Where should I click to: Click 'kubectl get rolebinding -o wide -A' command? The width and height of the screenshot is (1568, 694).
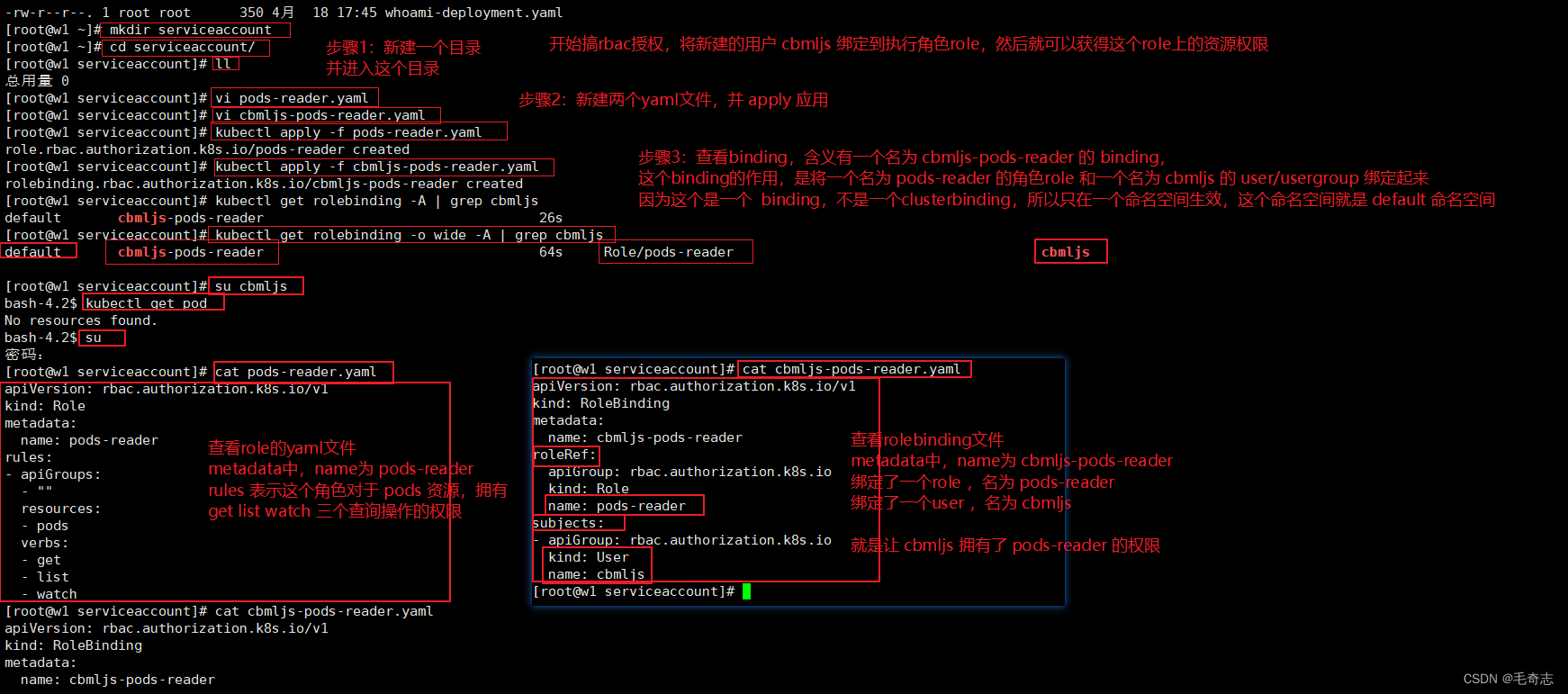click(353, 235)
